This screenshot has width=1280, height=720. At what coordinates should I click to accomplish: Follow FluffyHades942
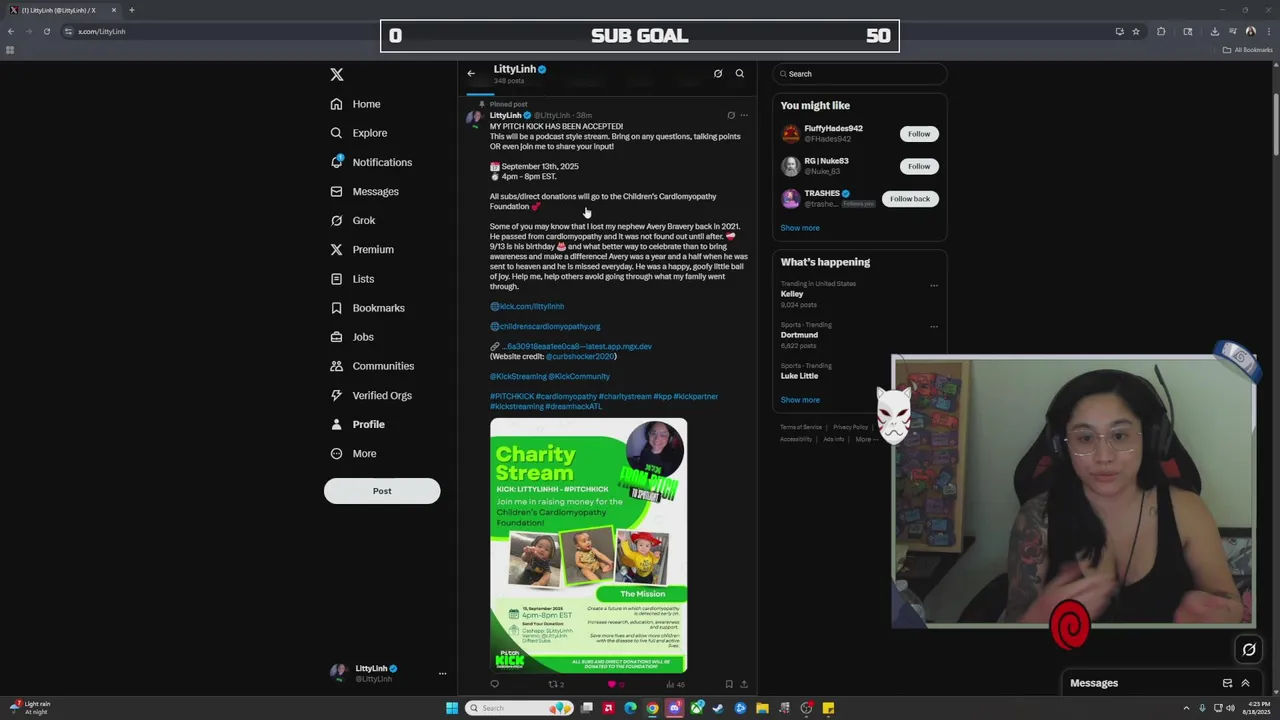[x=919, y=134]
